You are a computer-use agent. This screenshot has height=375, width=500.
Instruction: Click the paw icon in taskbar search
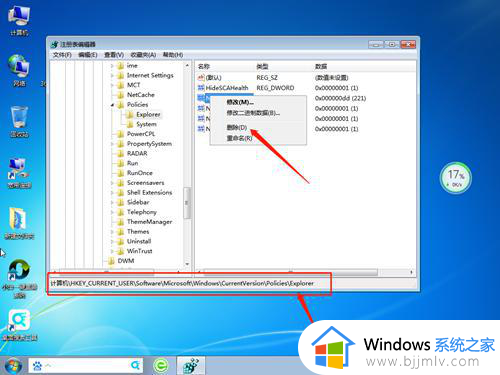pos(37,366)
